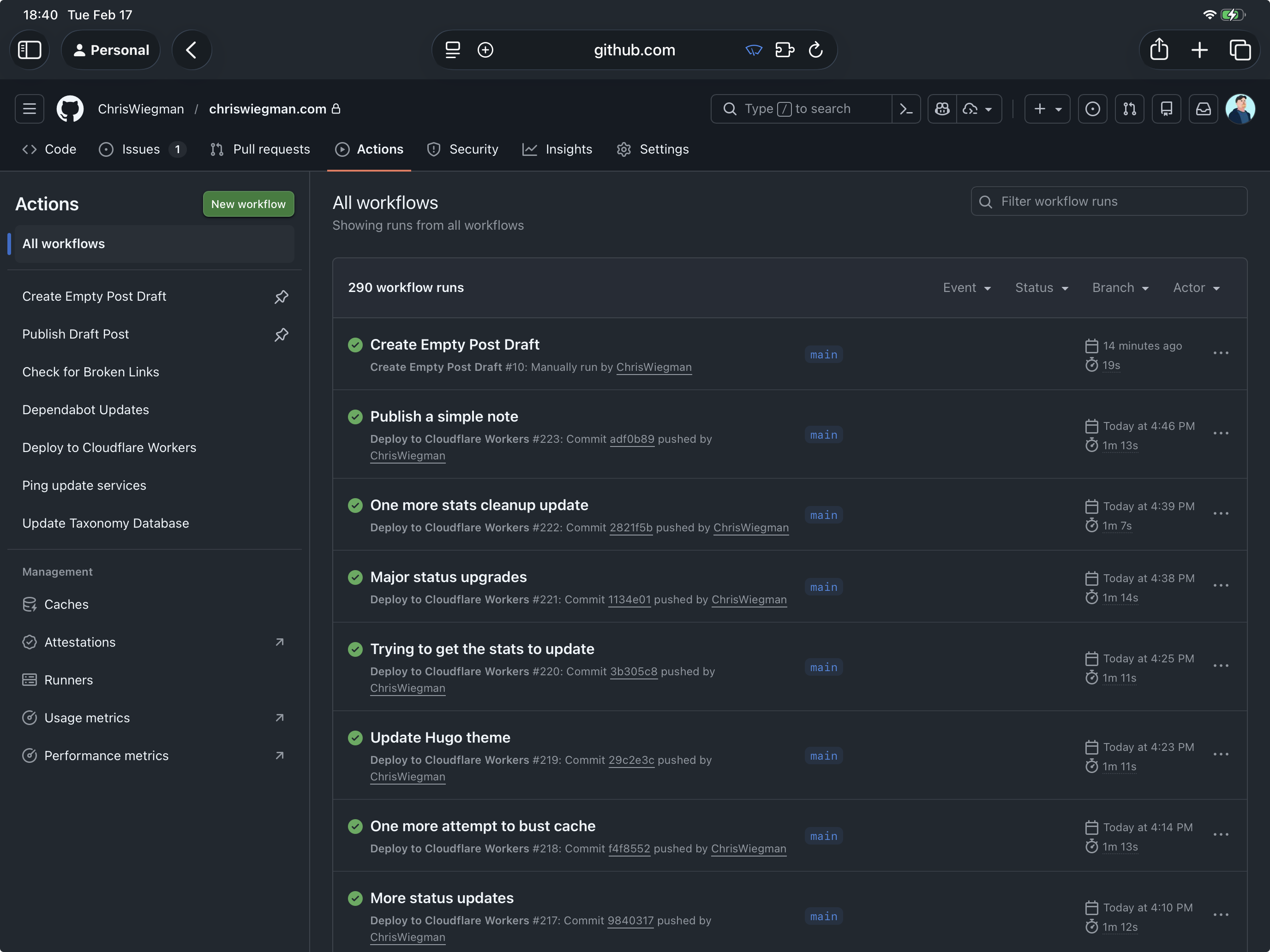
Task: Open the page reader menu icon
Action: point(452,50)
